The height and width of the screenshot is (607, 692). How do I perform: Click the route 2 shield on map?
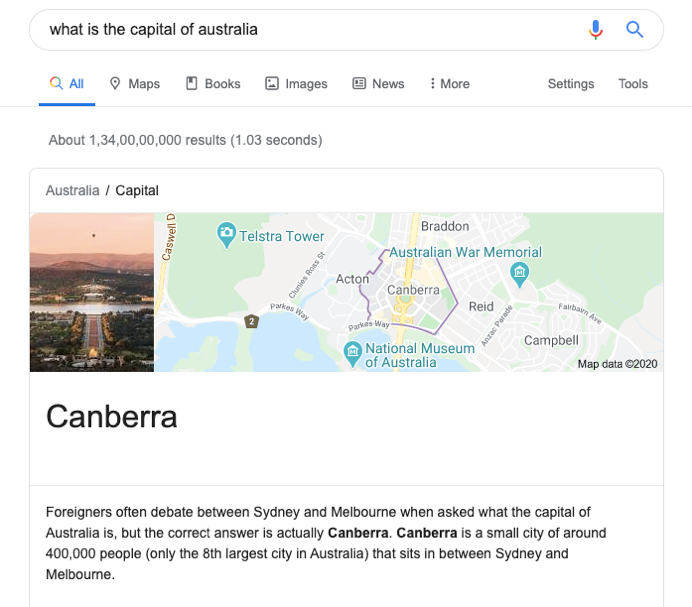coord(252,321)
